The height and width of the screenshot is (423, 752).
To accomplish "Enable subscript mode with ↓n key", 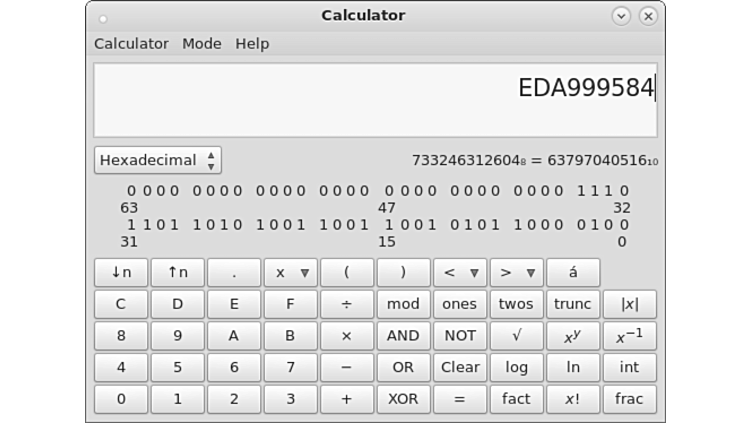I will [x=121, y=272].
